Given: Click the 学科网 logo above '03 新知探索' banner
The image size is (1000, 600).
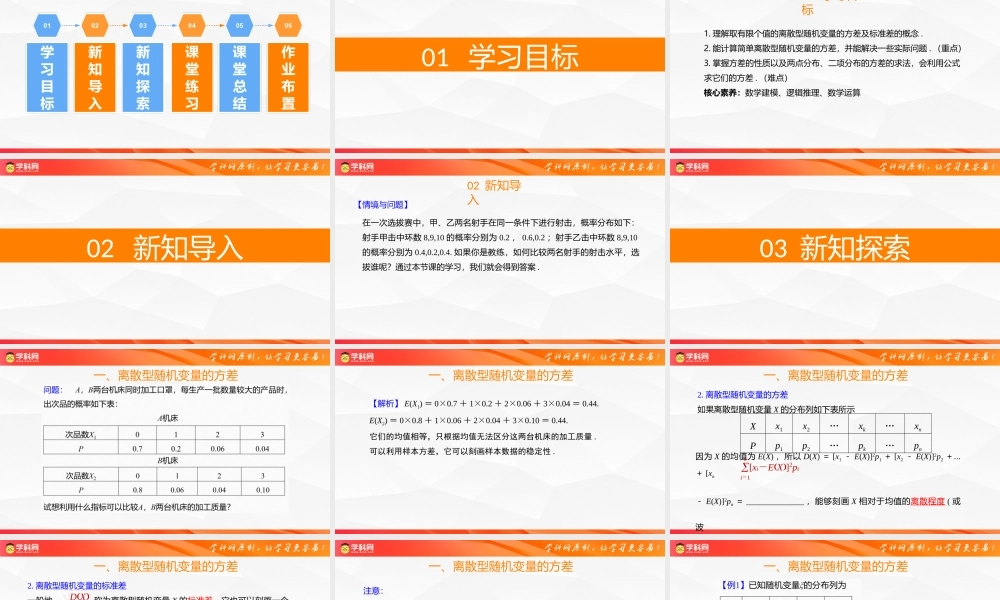Looking at the screenshot, I should point(692,167).
